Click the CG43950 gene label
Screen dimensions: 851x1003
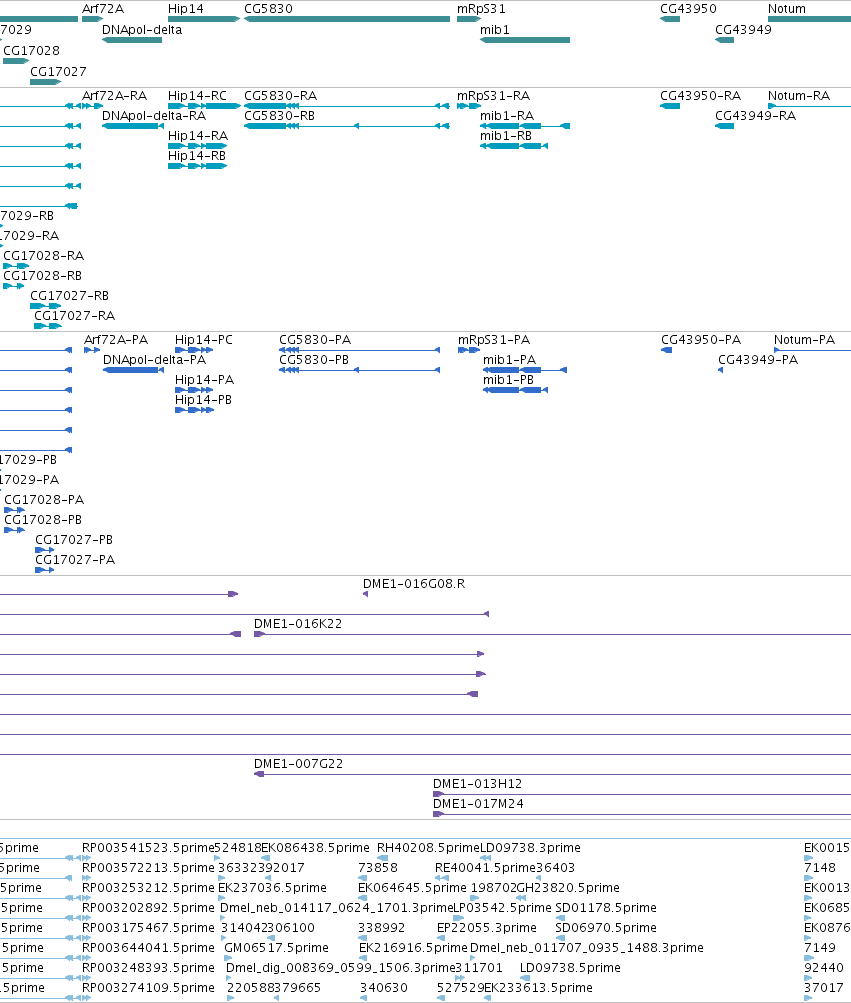[688, 9]
